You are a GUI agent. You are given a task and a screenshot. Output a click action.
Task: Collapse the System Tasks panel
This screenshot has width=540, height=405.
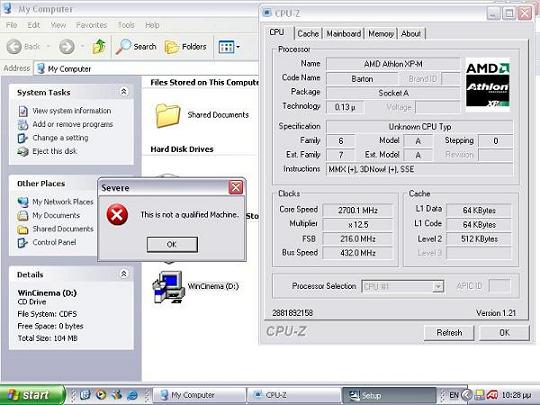click(124, 92)
